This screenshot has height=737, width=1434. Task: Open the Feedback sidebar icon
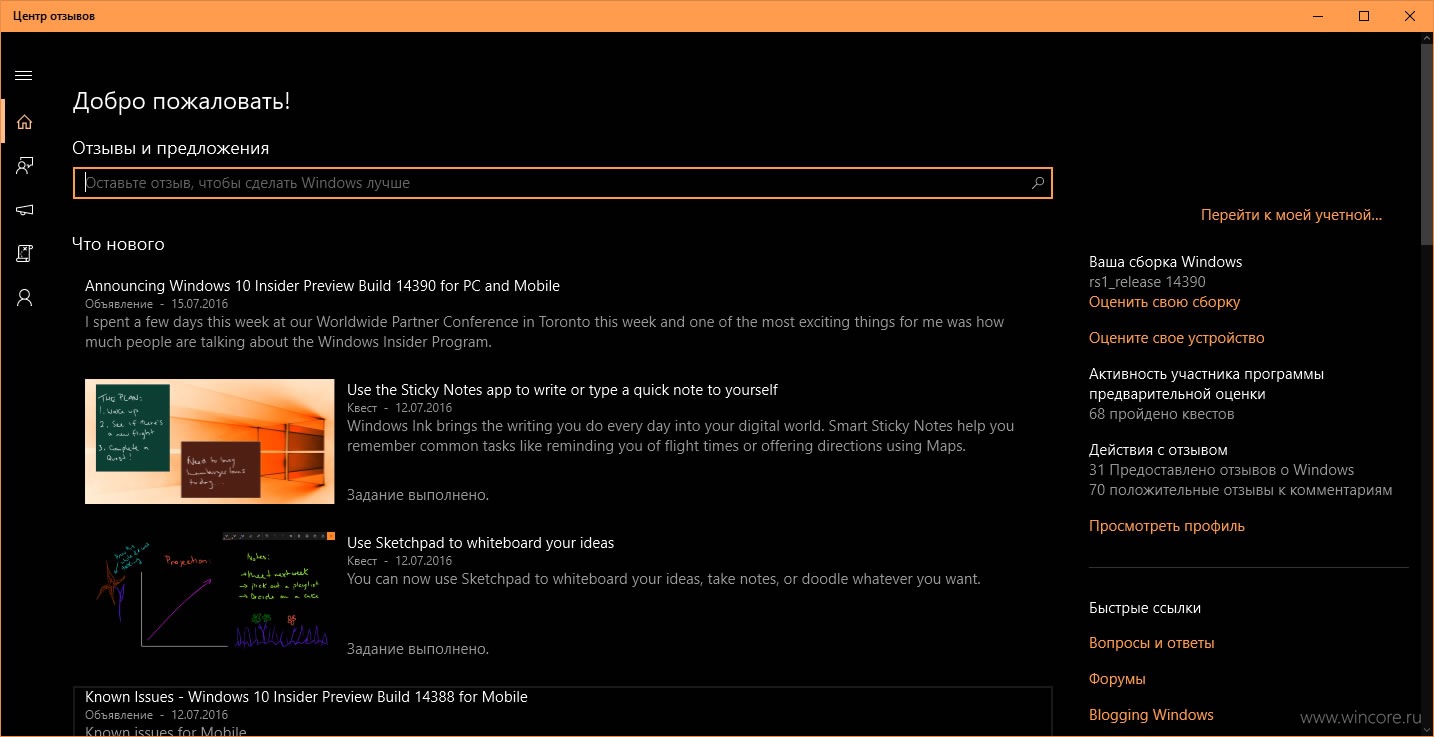(x=24, y=166)
